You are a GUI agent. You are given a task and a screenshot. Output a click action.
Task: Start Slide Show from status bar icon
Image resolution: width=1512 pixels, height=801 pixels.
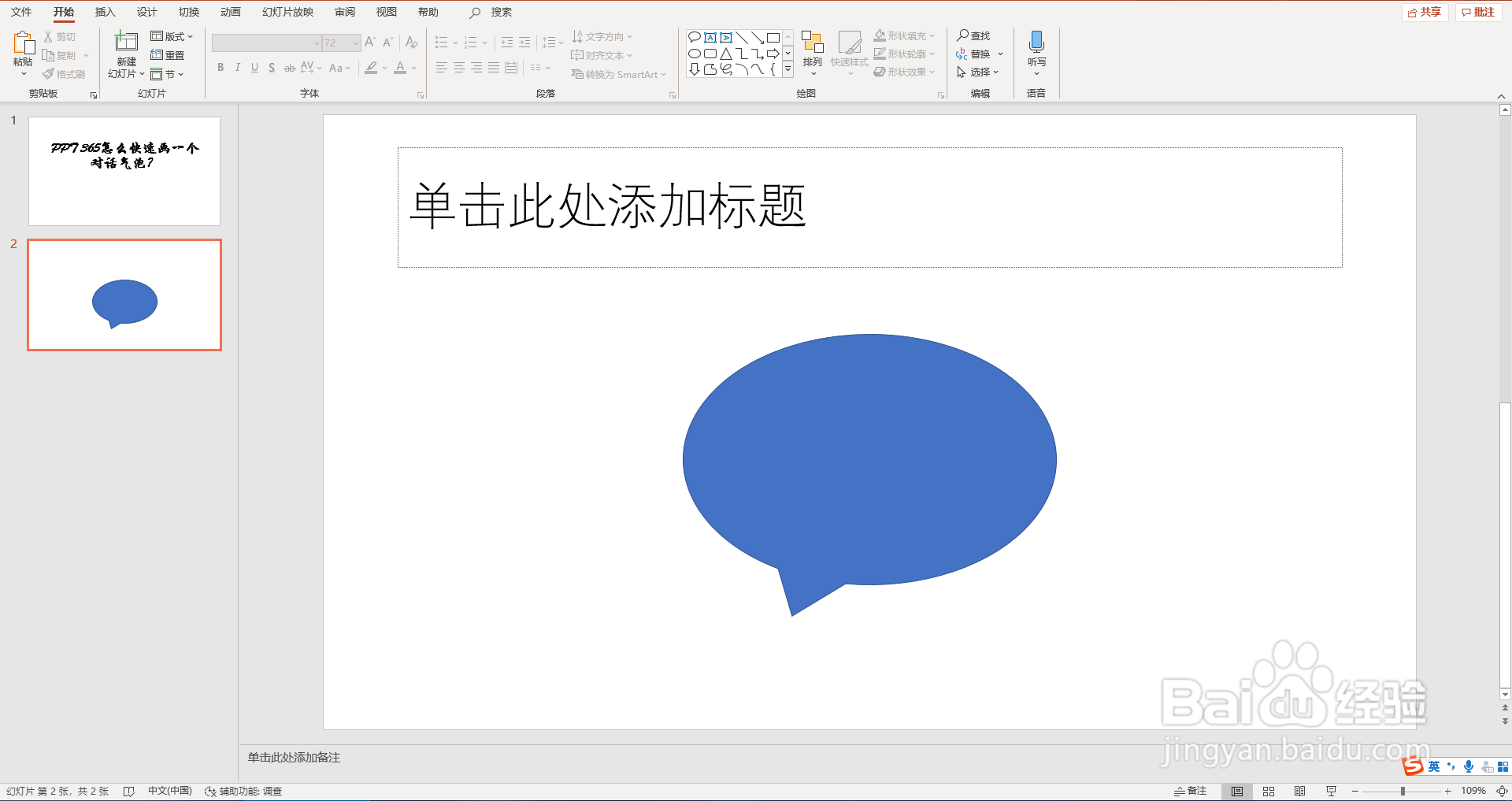click(1331, 792)
